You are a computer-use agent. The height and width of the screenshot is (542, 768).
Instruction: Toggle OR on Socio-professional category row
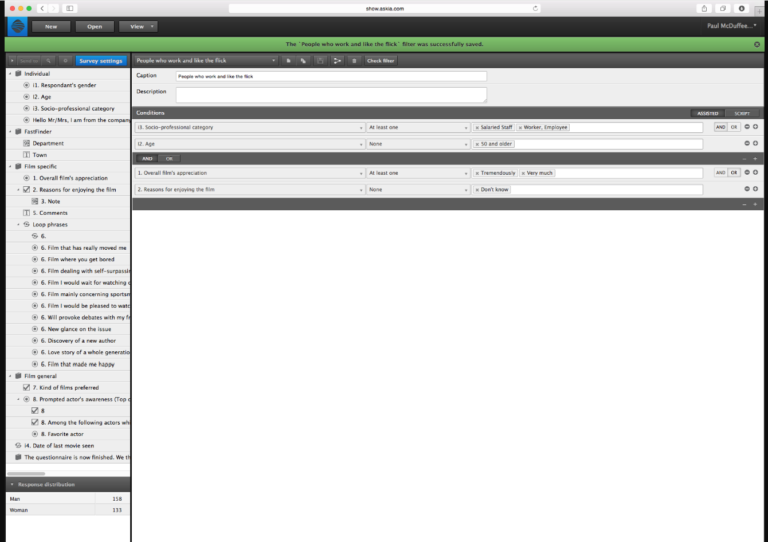(733, 127)
